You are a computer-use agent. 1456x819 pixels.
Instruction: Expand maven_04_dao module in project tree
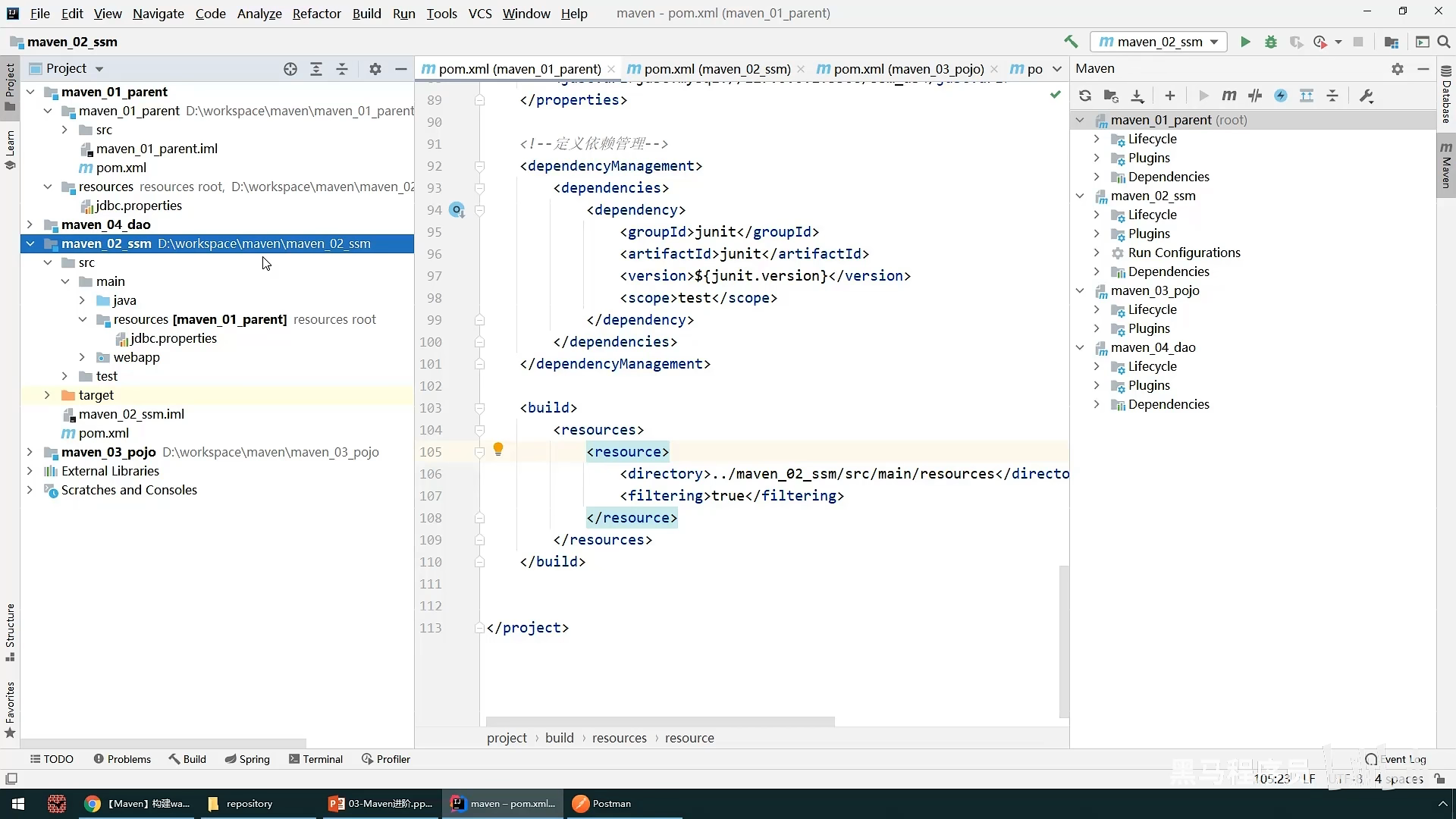[30, 224]
